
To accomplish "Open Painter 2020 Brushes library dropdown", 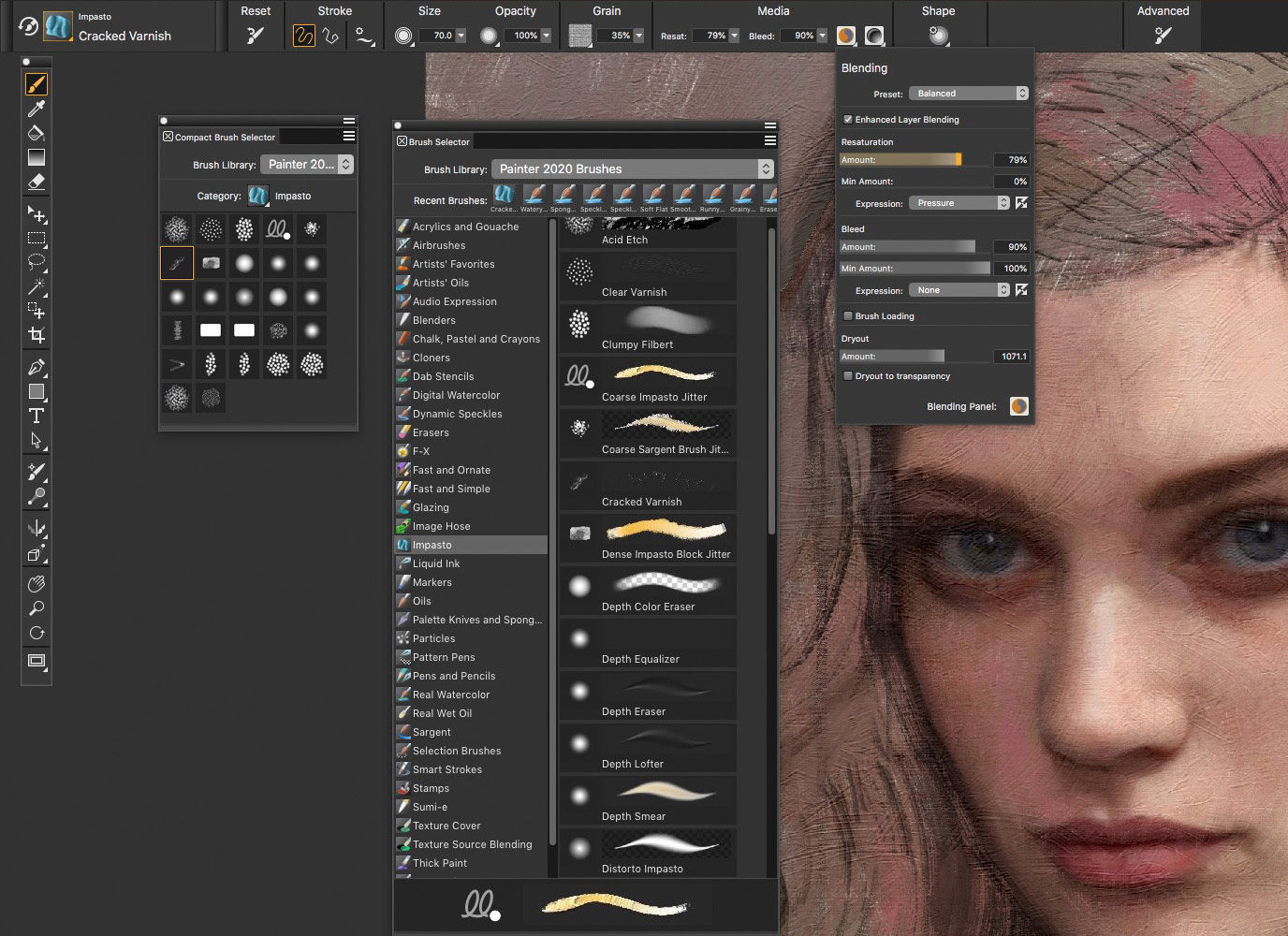I will (632, 169).
